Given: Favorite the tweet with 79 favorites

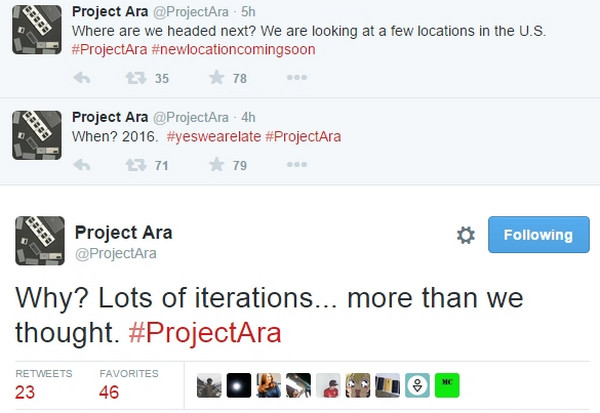Looking at the screenshot, I should click(216, 165).
